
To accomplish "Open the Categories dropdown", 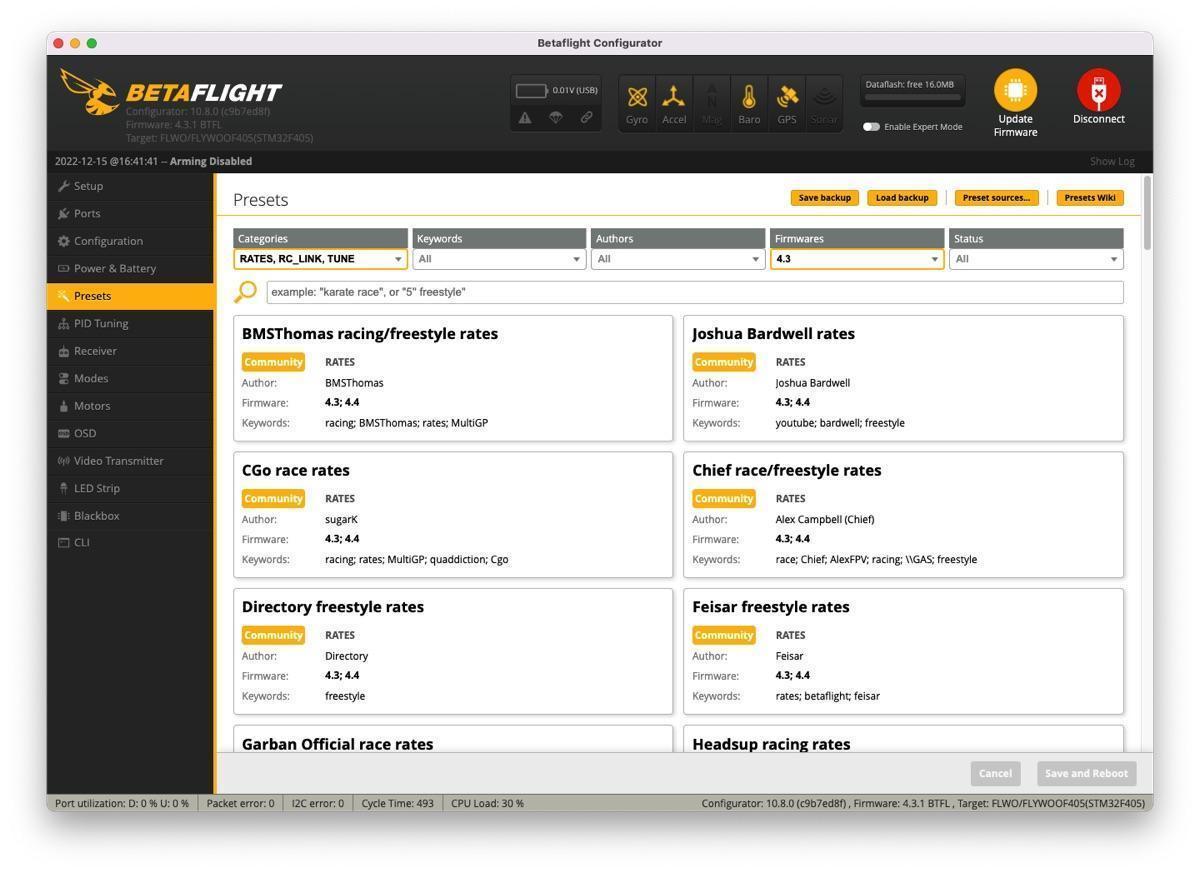I will point(320,259).
